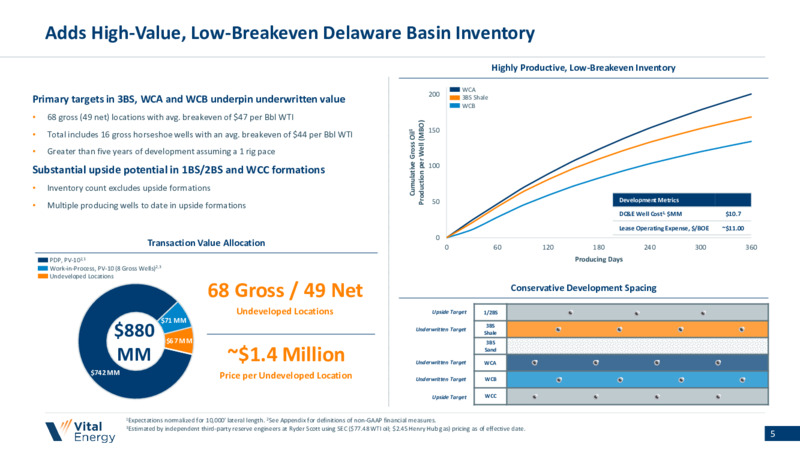Click 'Underwritten Target' label beside WCB

[x=441, y=380]
